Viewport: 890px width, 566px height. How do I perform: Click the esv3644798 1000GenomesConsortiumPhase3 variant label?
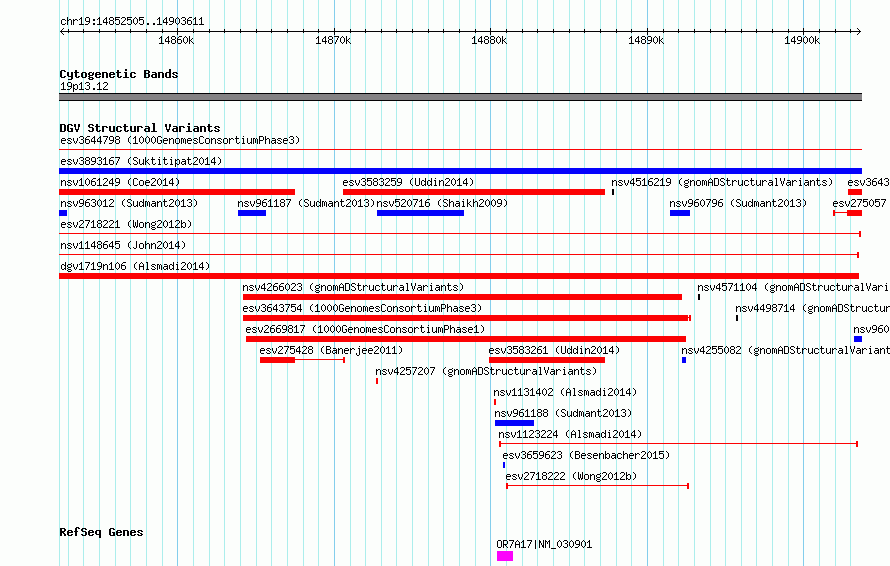tap(180, 140)
